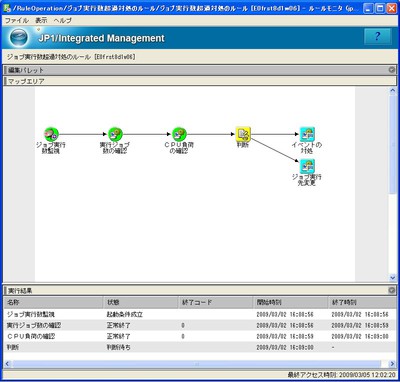
Task: Click the JP1 globe logo icon
Action: click(19, 37)
